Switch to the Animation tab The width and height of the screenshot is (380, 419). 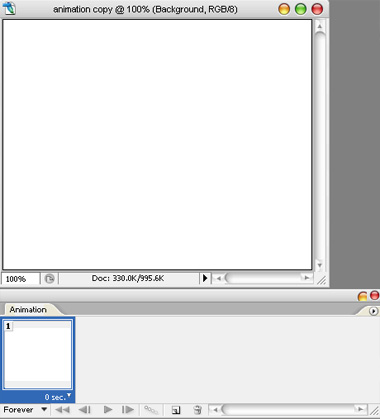click(x=28, y=310)
